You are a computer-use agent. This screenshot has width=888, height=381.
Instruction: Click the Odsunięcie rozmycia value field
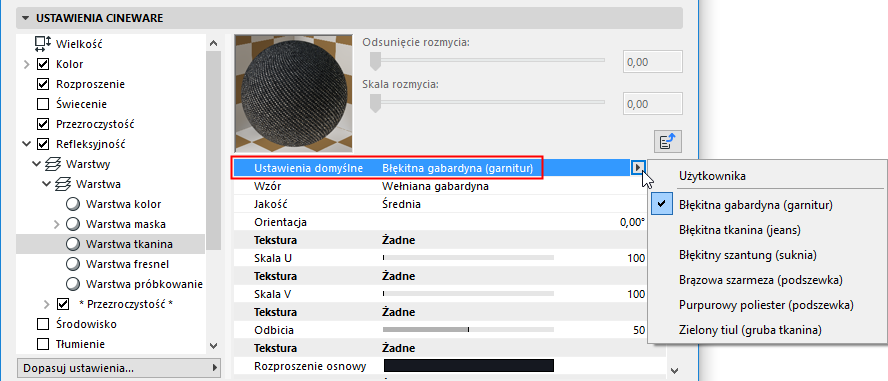point(652,62)
